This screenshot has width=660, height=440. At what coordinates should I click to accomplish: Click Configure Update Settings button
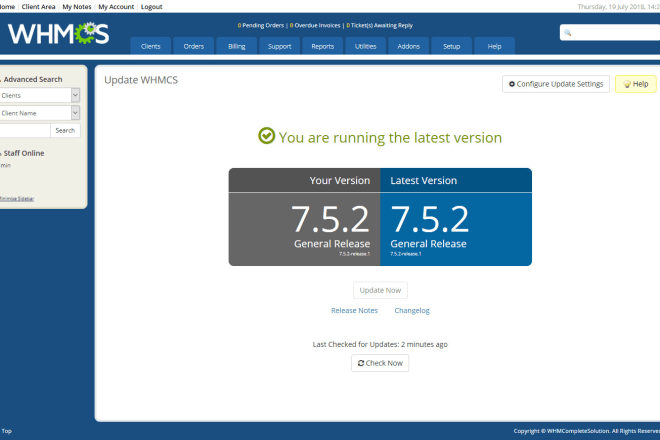point(556,84)
